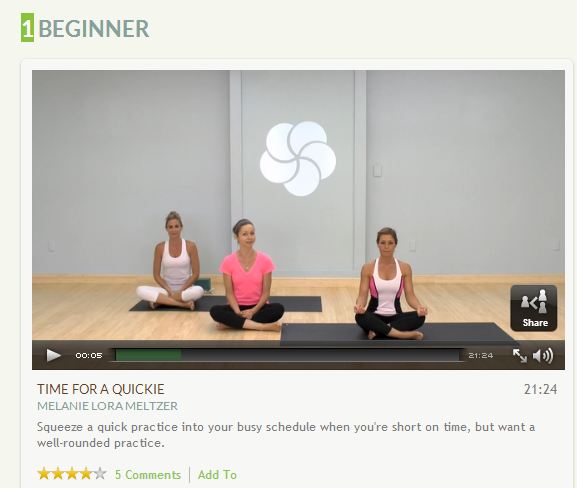This screenshot has width=577, height=488.
Task: Click the pinwheel logo in the video
Action: tap(298, 159)
